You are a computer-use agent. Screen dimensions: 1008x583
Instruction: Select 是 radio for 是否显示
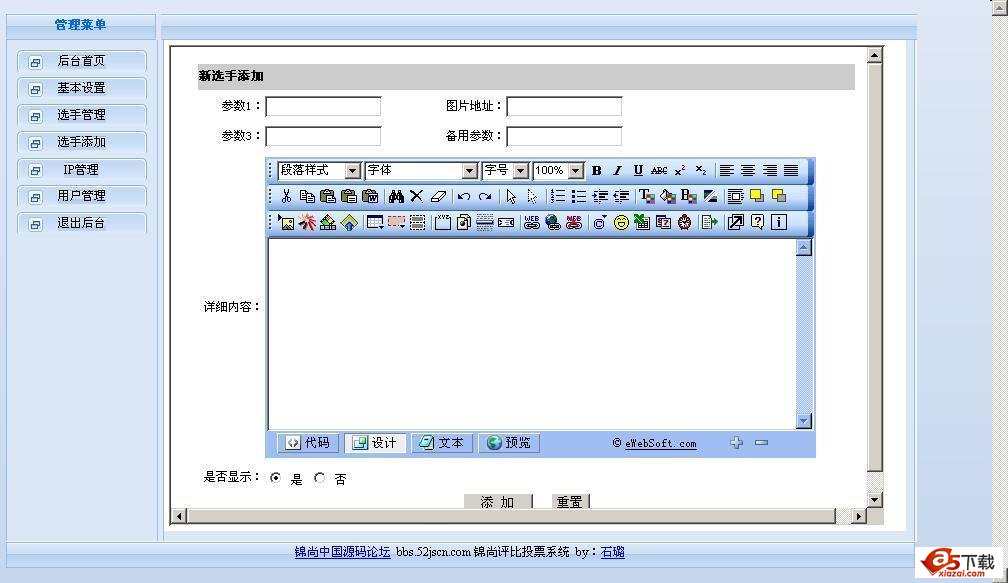click(x=276, y=478)
